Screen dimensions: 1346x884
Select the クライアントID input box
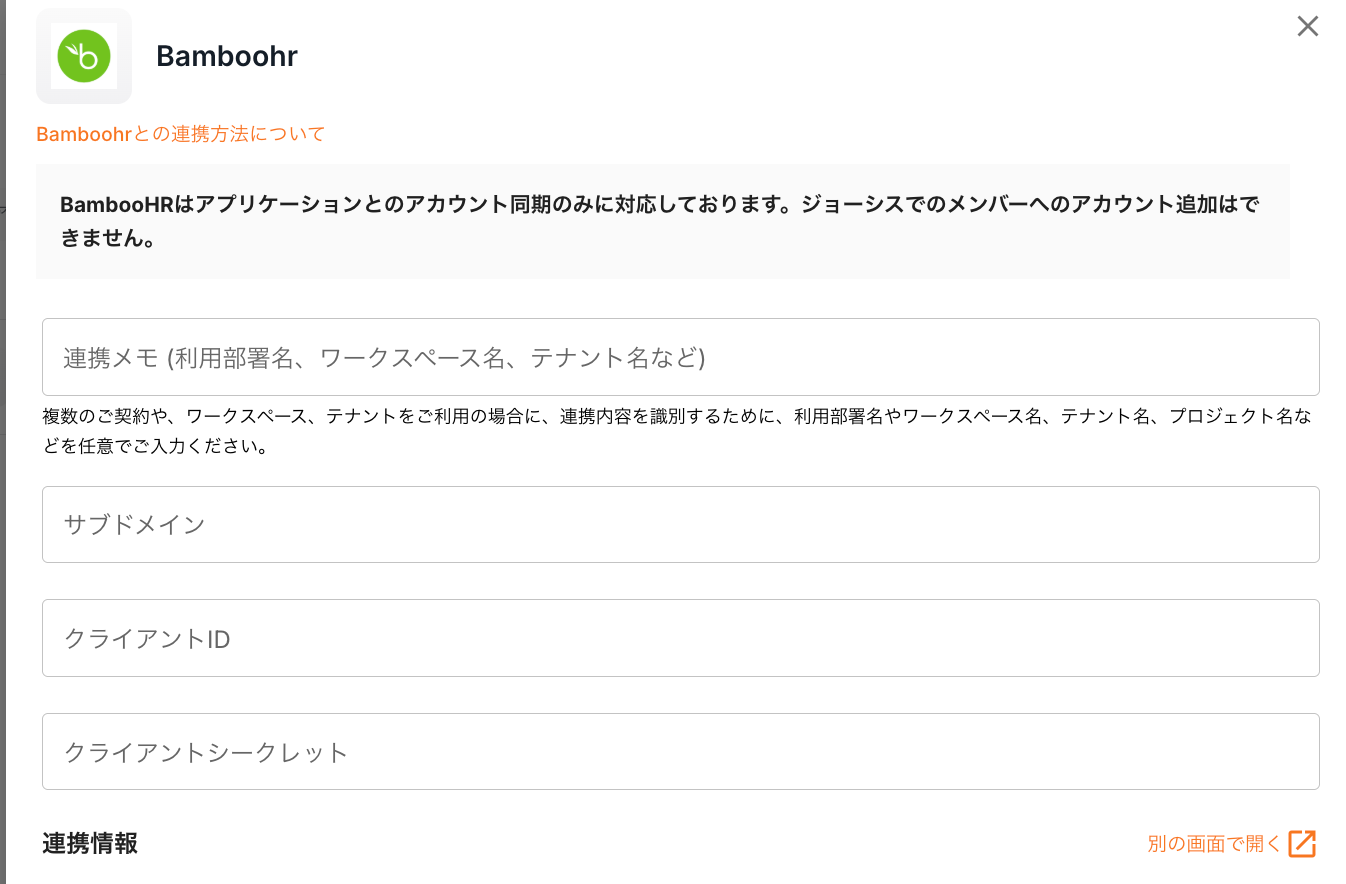680,638
